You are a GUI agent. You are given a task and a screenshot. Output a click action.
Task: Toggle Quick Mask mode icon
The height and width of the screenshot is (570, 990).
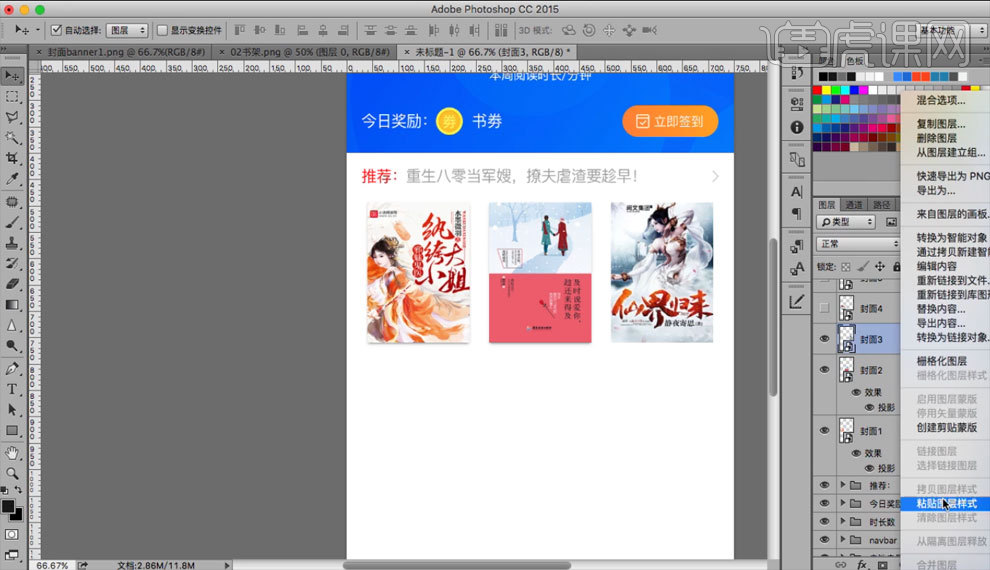click(x=12, y=535)
